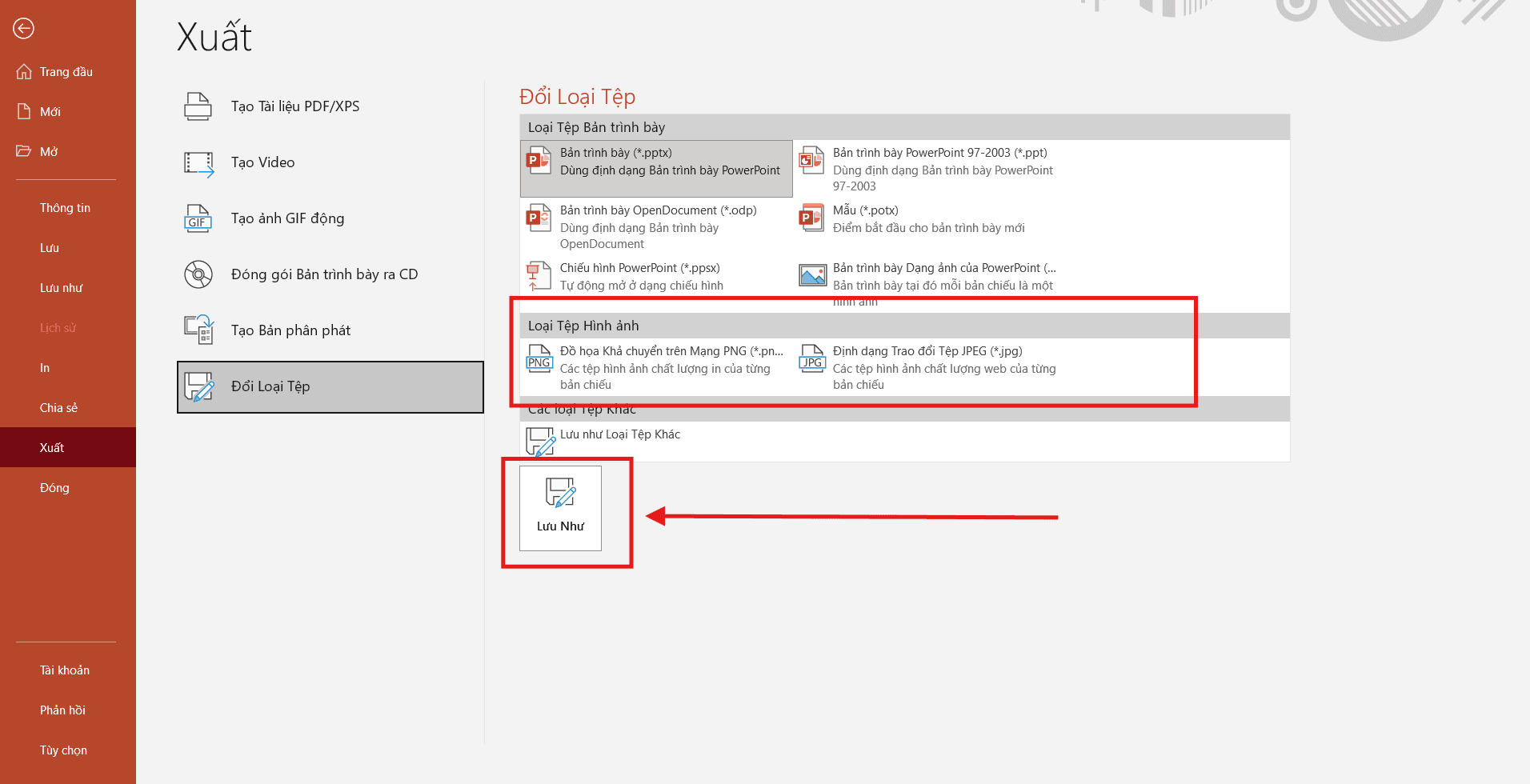Click the potx template icon
This screenshot has width=1530, height=784.
[x=811, y=218]
